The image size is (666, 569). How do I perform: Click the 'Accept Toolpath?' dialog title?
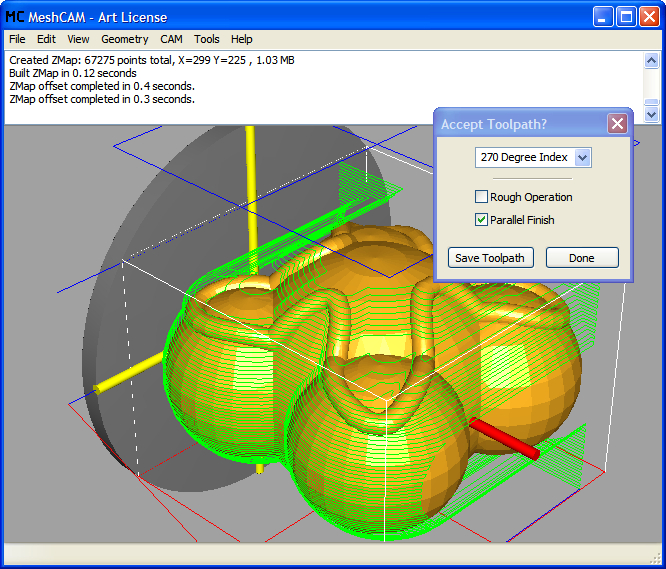tap(494, 124)
